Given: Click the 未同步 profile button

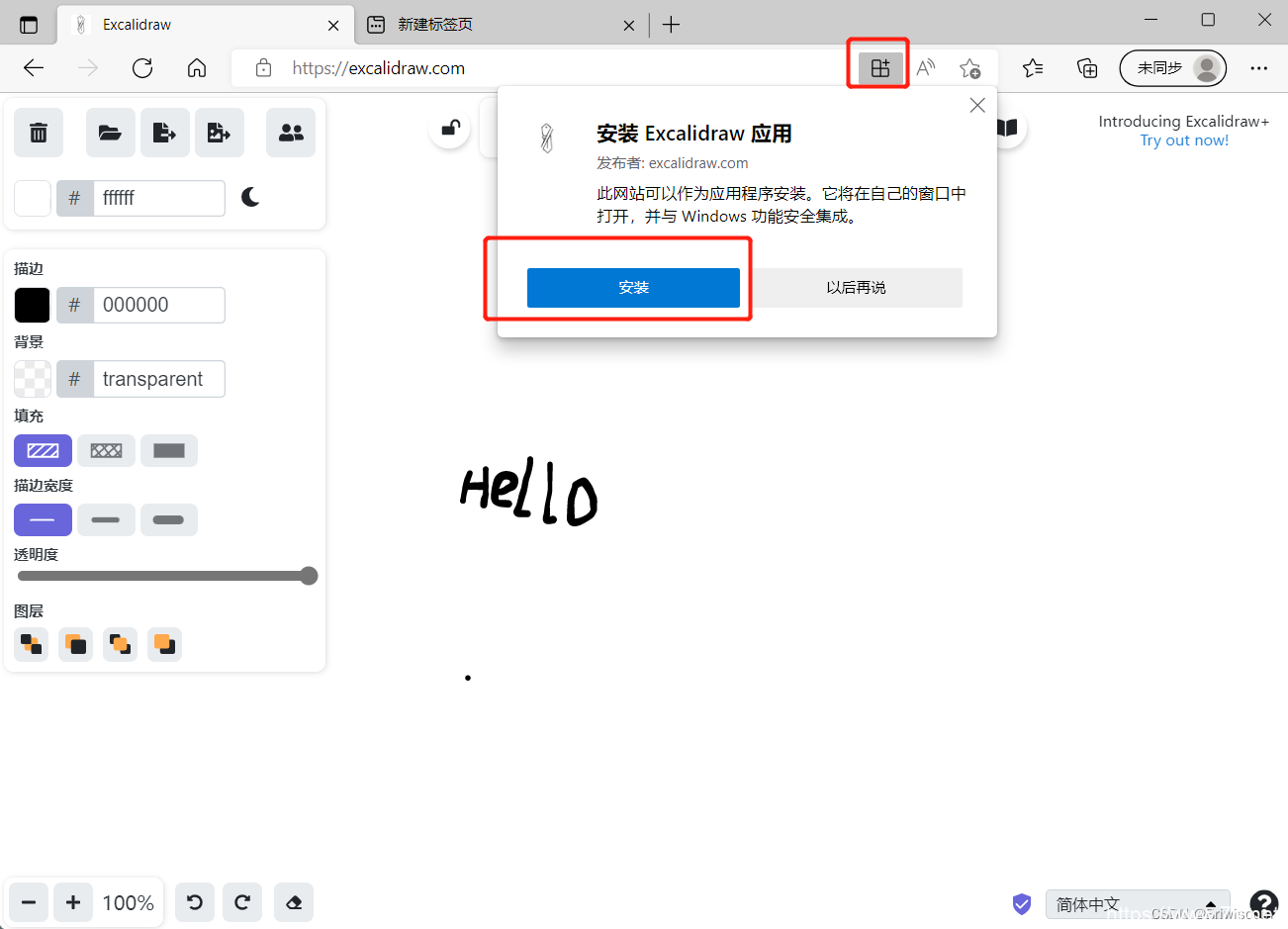Looking at the screenshot, I should click(1173, 68).
